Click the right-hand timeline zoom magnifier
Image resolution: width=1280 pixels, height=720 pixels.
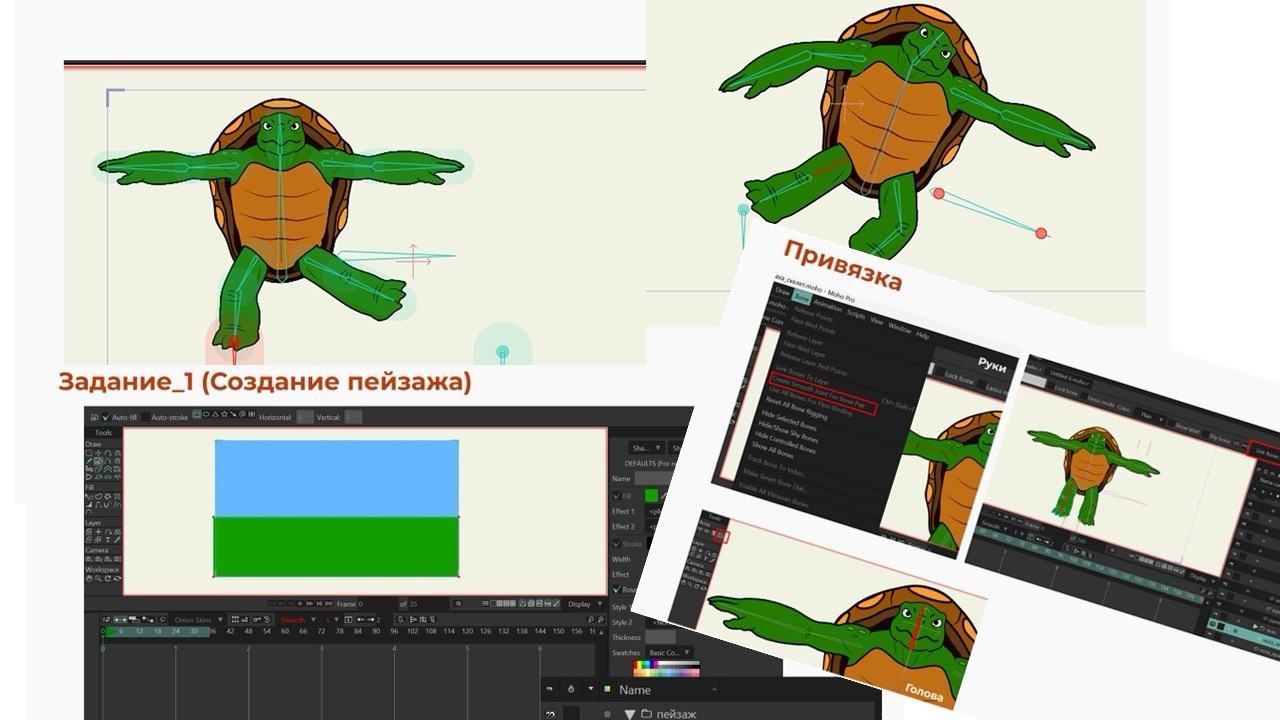pos(603,620)
